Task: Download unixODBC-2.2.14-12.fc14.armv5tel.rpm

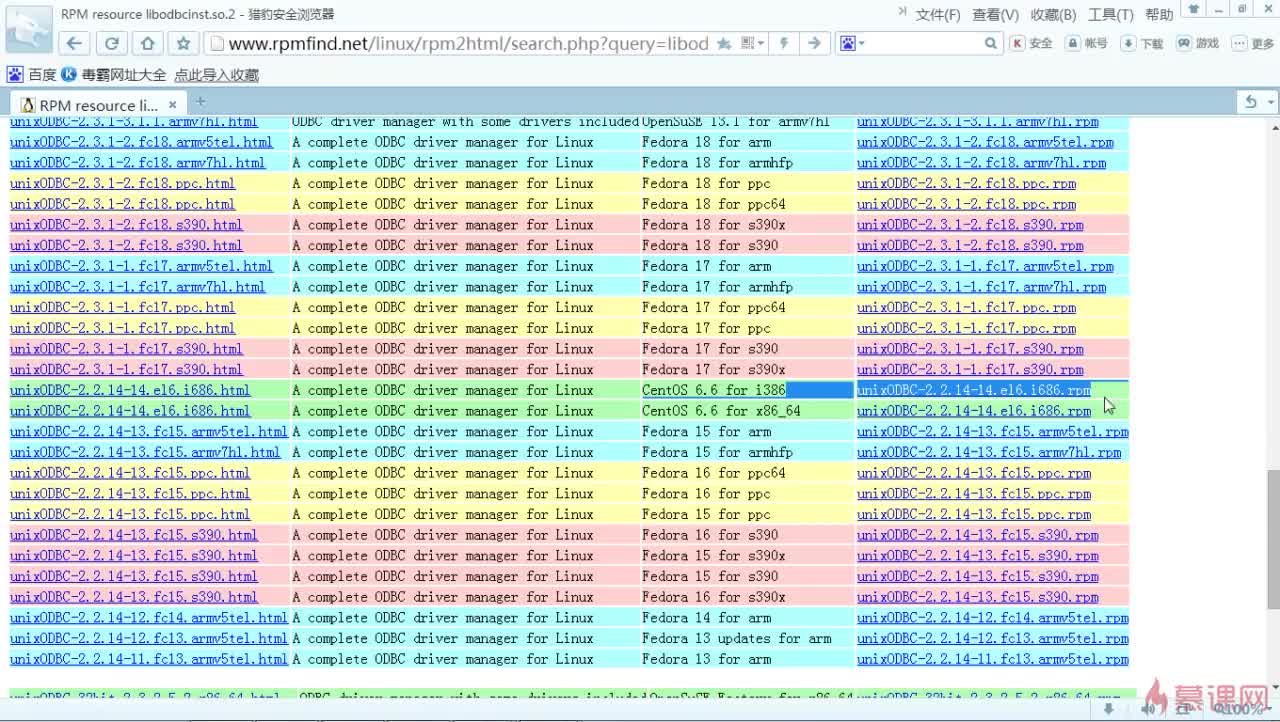Action: (993, 618)
